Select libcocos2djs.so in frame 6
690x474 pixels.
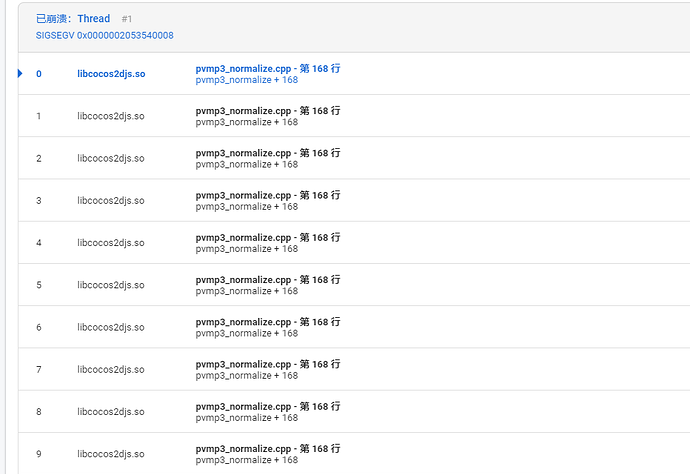coord(111,327)
